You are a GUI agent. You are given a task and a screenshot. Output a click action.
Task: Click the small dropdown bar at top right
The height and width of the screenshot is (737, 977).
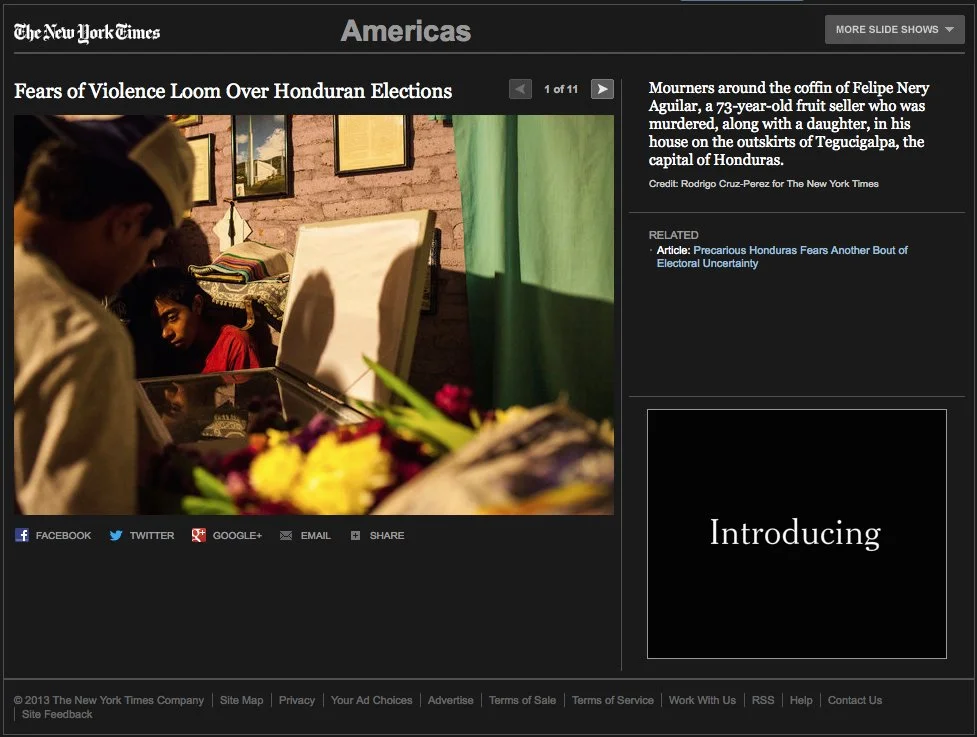coord(741,4)
